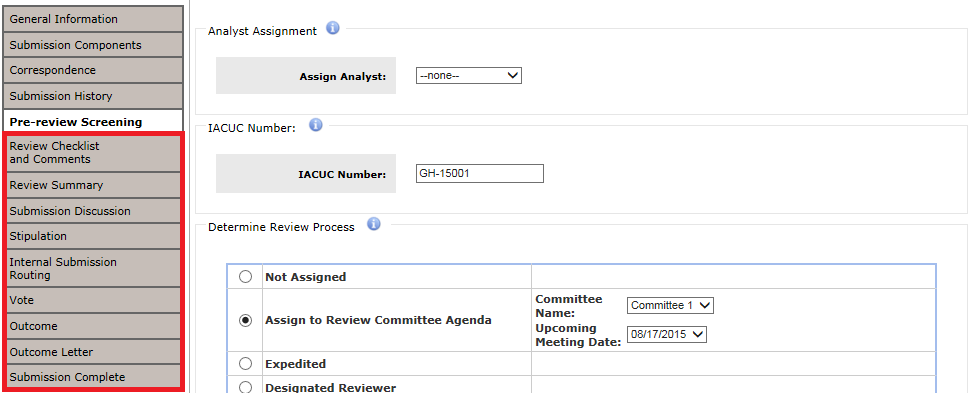Open the Review Summary tab
Viewport: 975px width, 393px height.
(x=93, y=185)
